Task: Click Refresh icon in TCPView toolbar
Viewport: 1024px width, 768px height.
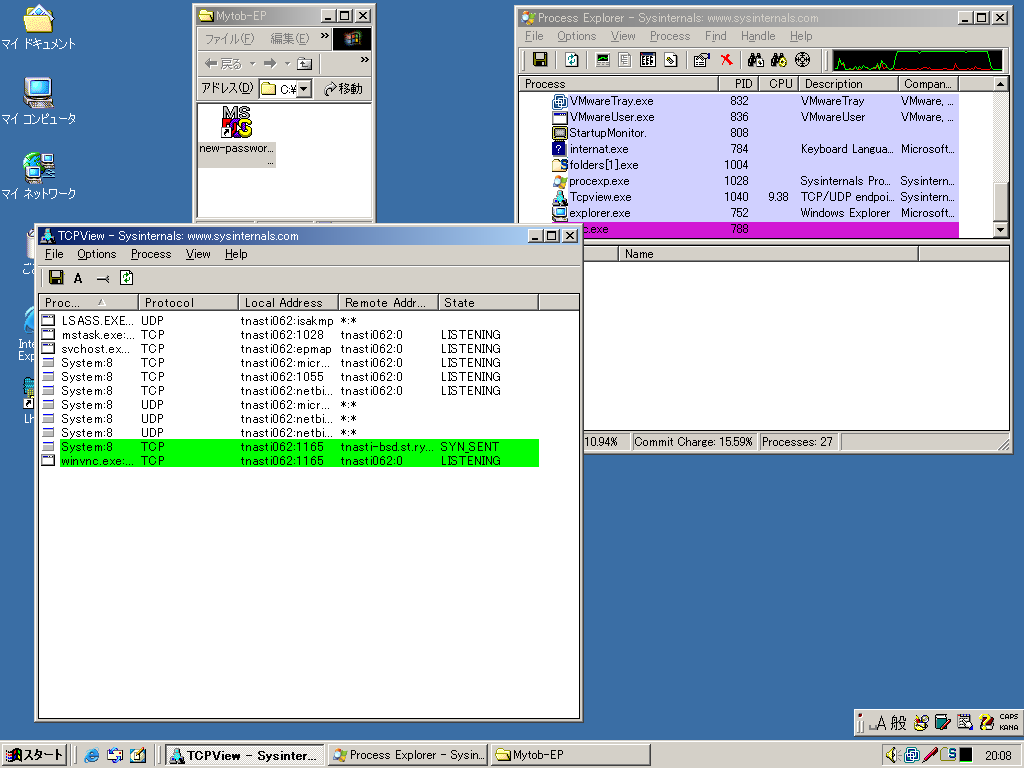Action: click(127, 278)
